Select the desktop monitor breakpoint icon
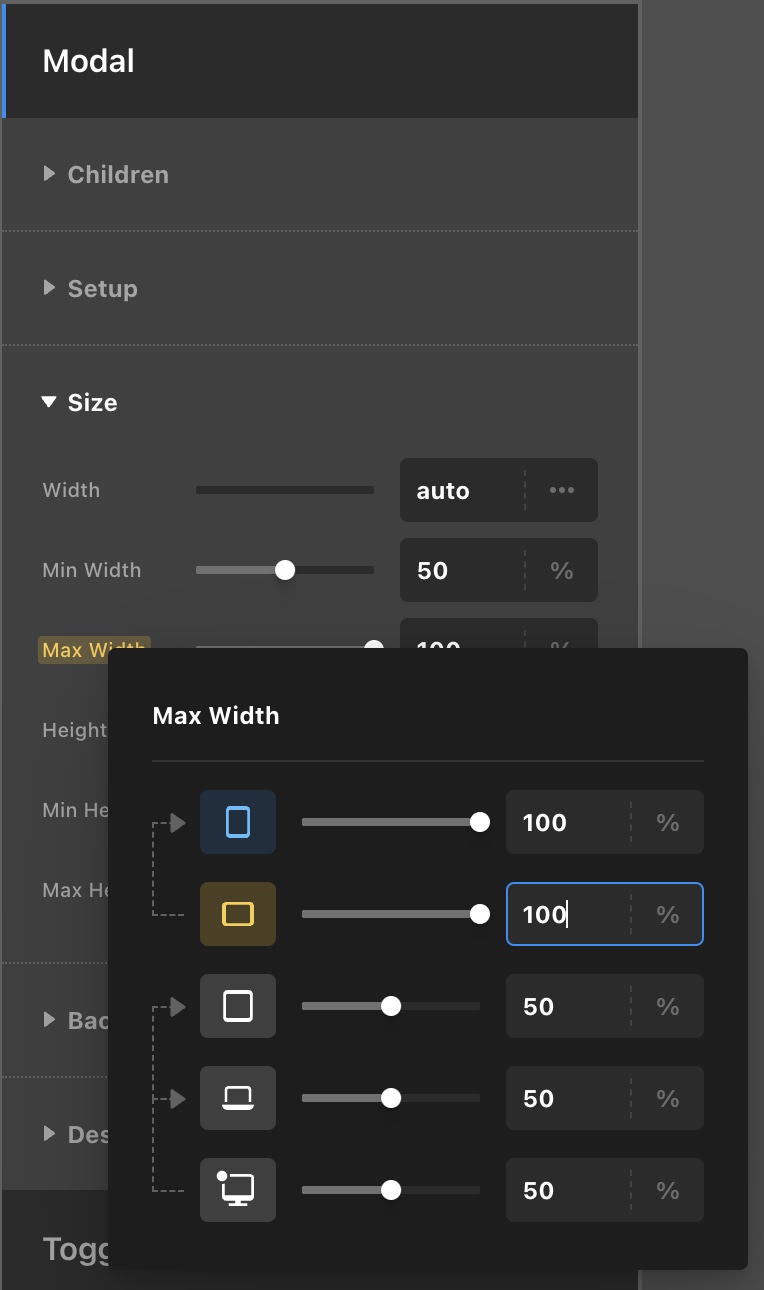Viewport: 764px width, 1290px height. pyautogui.click(x=238, y=1190)
